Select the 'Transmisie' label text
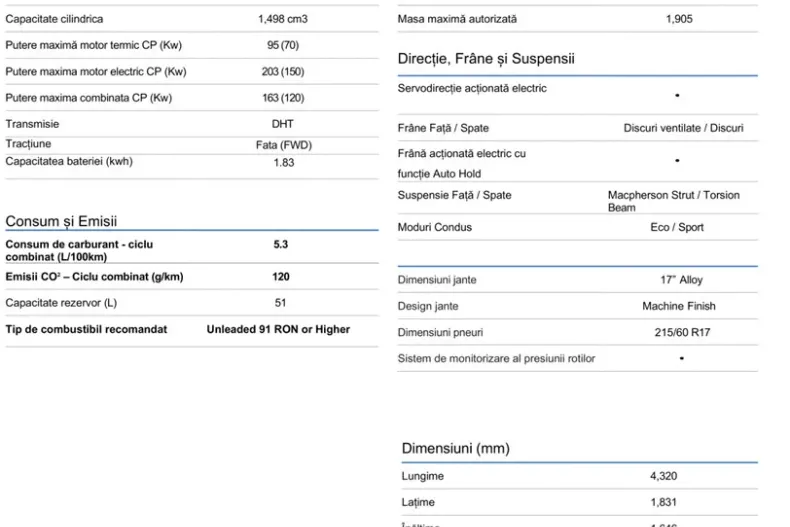790x527 pixels. point(32,124)
